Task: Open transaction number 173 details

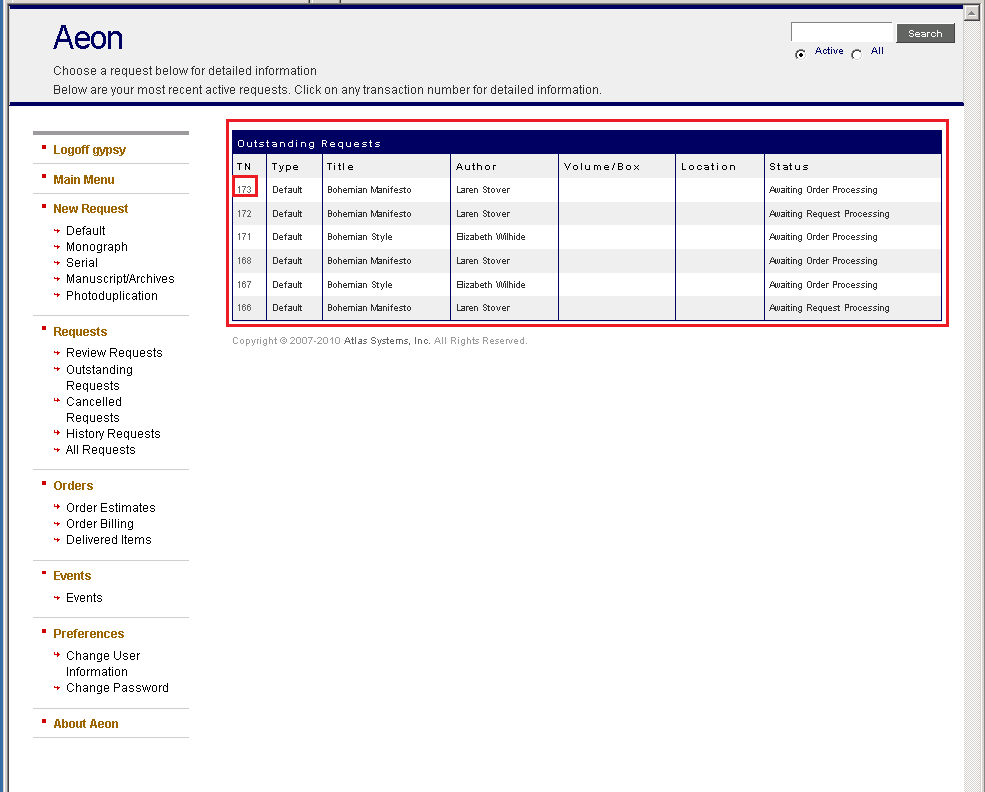Action: coord(244,189)
